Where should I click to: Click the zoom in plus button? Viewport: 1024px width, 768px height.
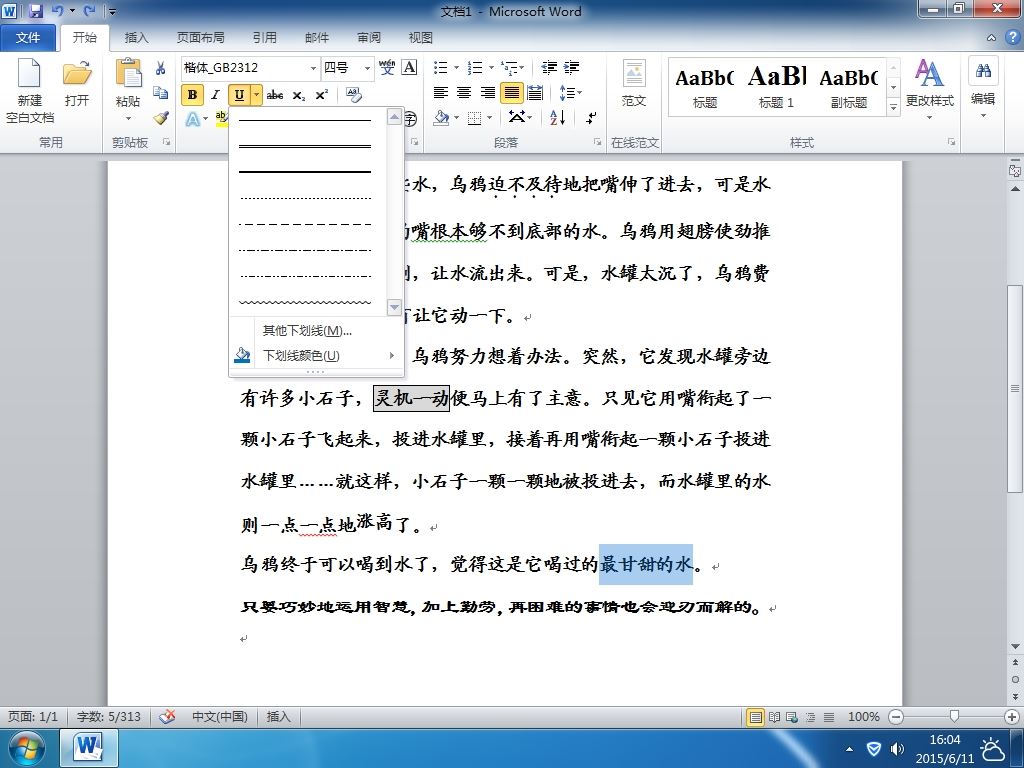tap(1012, 717)
